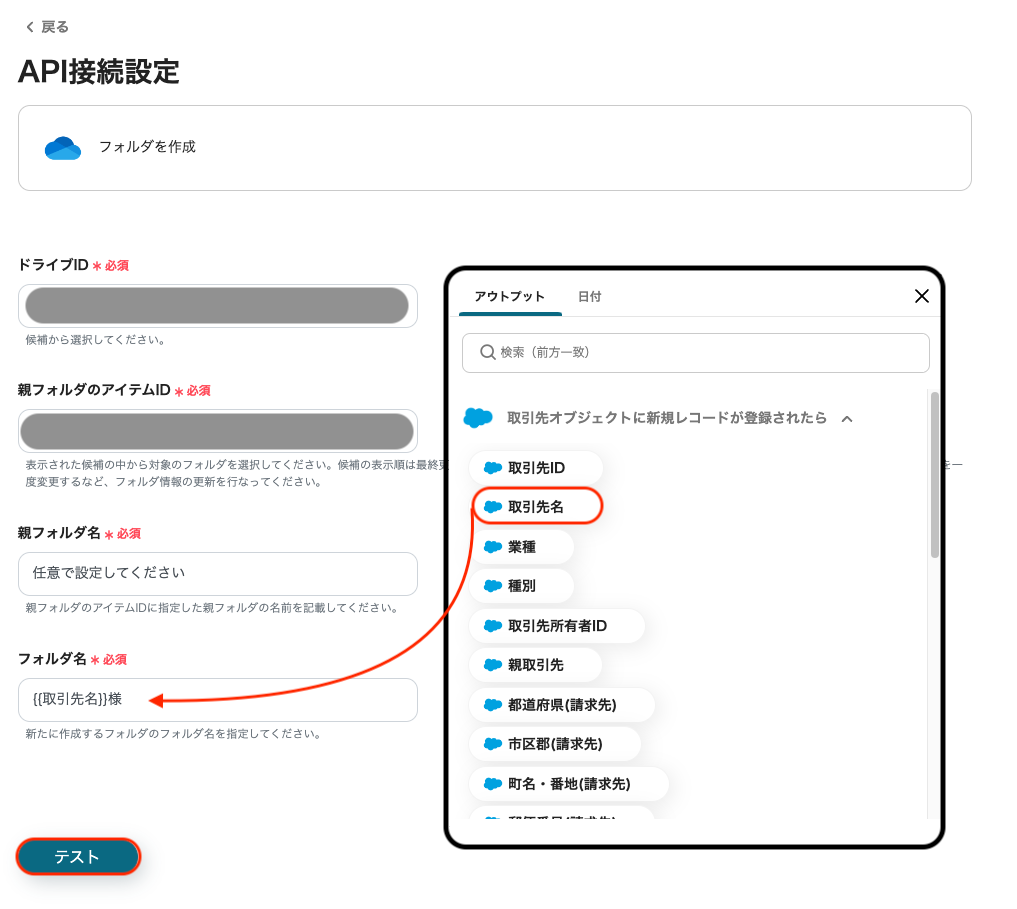This screenshot has width=1017, height=909.
Task: Click the ドライブID label
Action: pos(53,265)
